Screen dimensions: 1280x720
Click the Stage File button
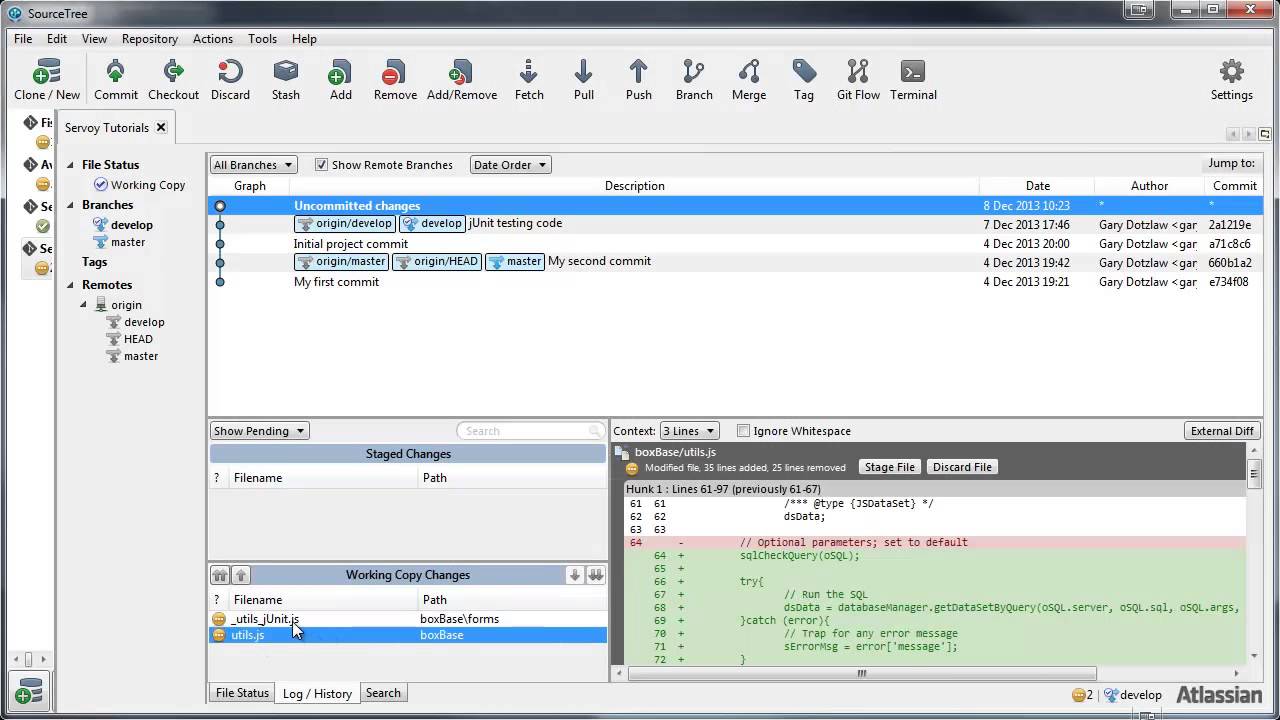889,467
